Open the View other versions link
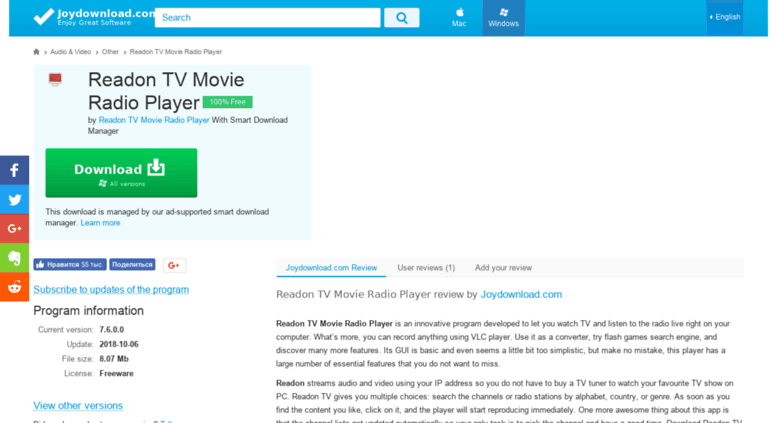This screenshot has height=423, width=777. click(78, 405)
